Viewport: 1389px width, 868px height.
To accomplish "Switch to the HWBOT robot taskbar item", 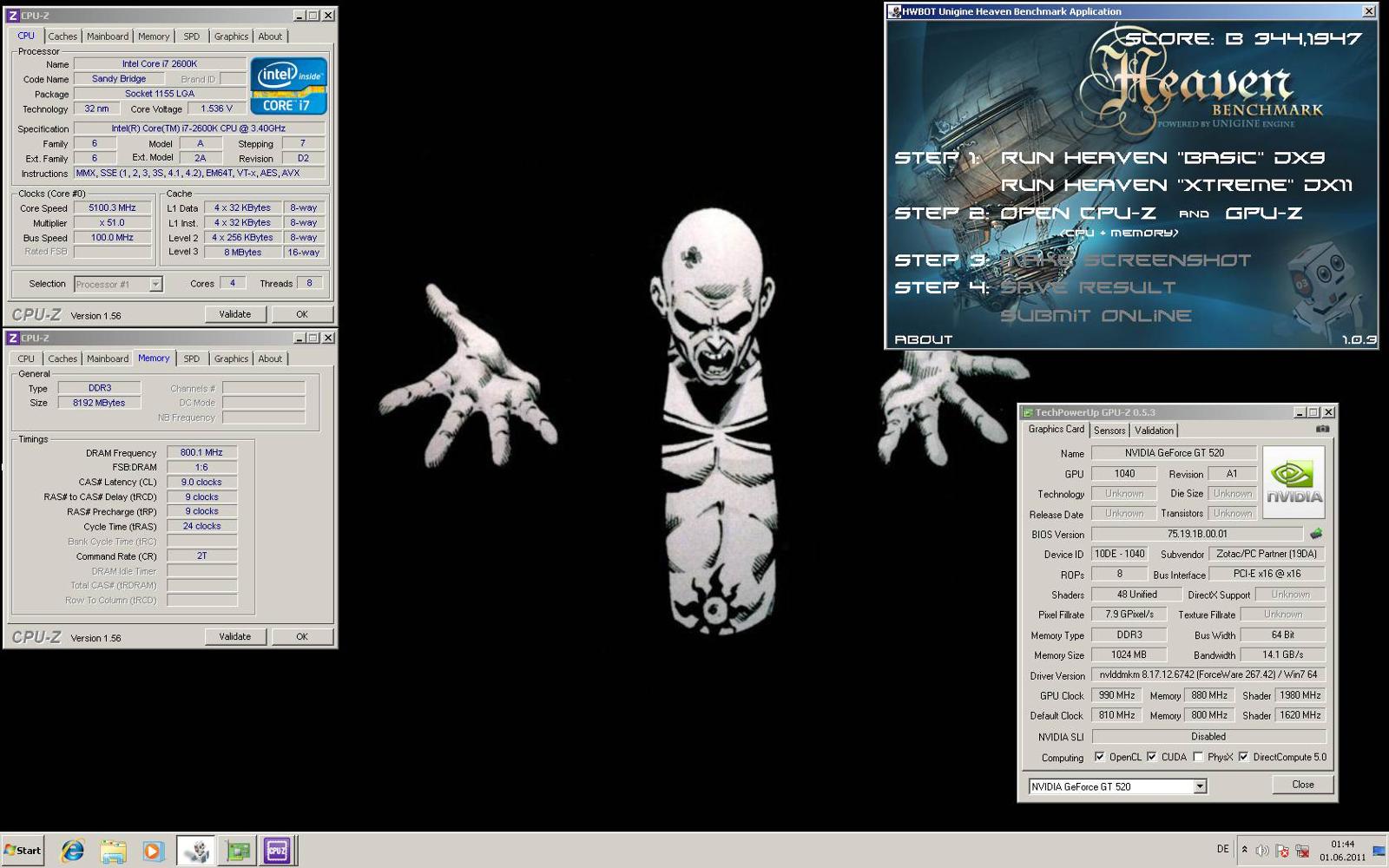I will pos(197,851).
